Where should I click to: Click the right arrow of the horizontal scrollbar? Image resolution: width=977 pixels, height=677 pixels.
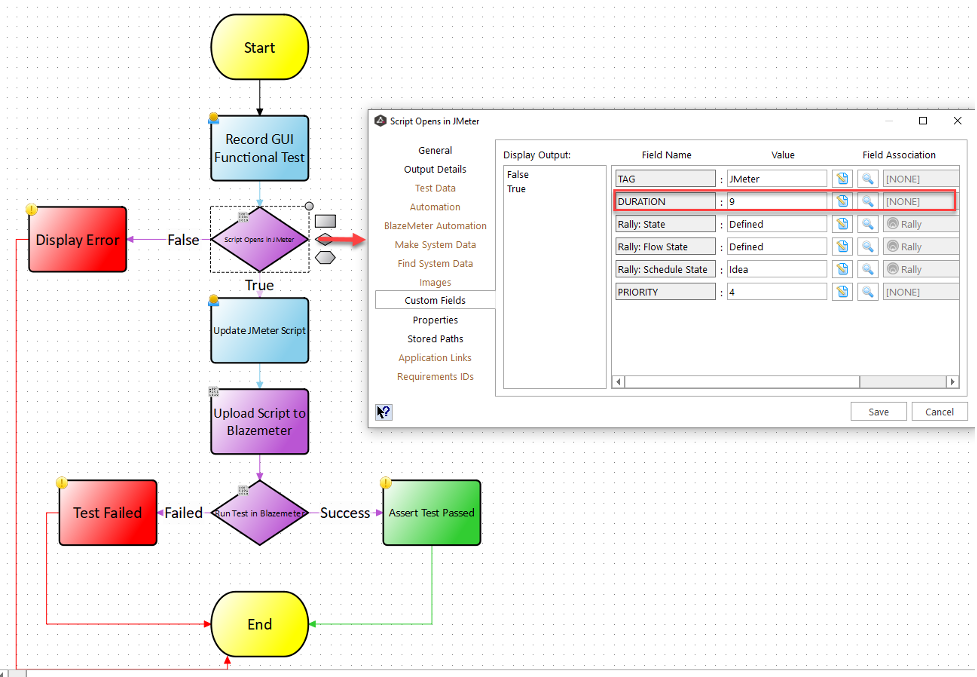(x=953, y=382)
